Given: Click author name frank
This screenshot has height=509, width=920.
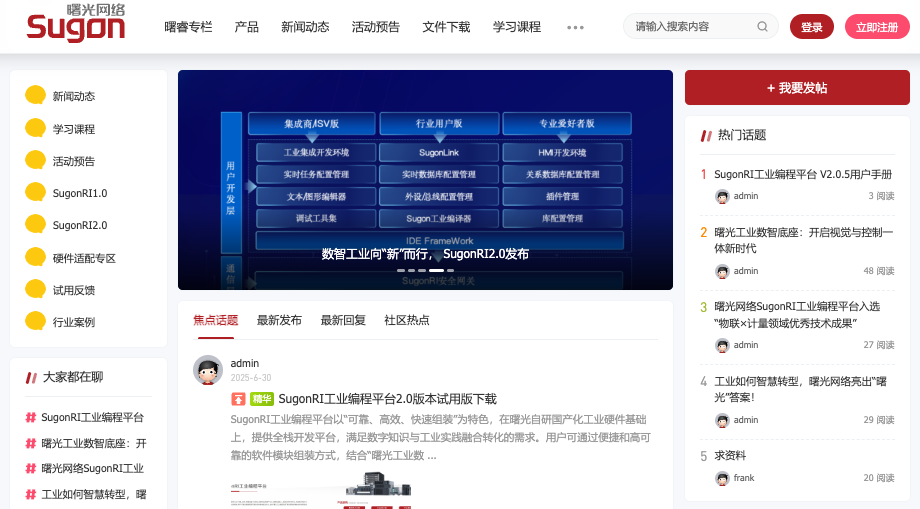Looking at the screenshot, I should point(744,478).
